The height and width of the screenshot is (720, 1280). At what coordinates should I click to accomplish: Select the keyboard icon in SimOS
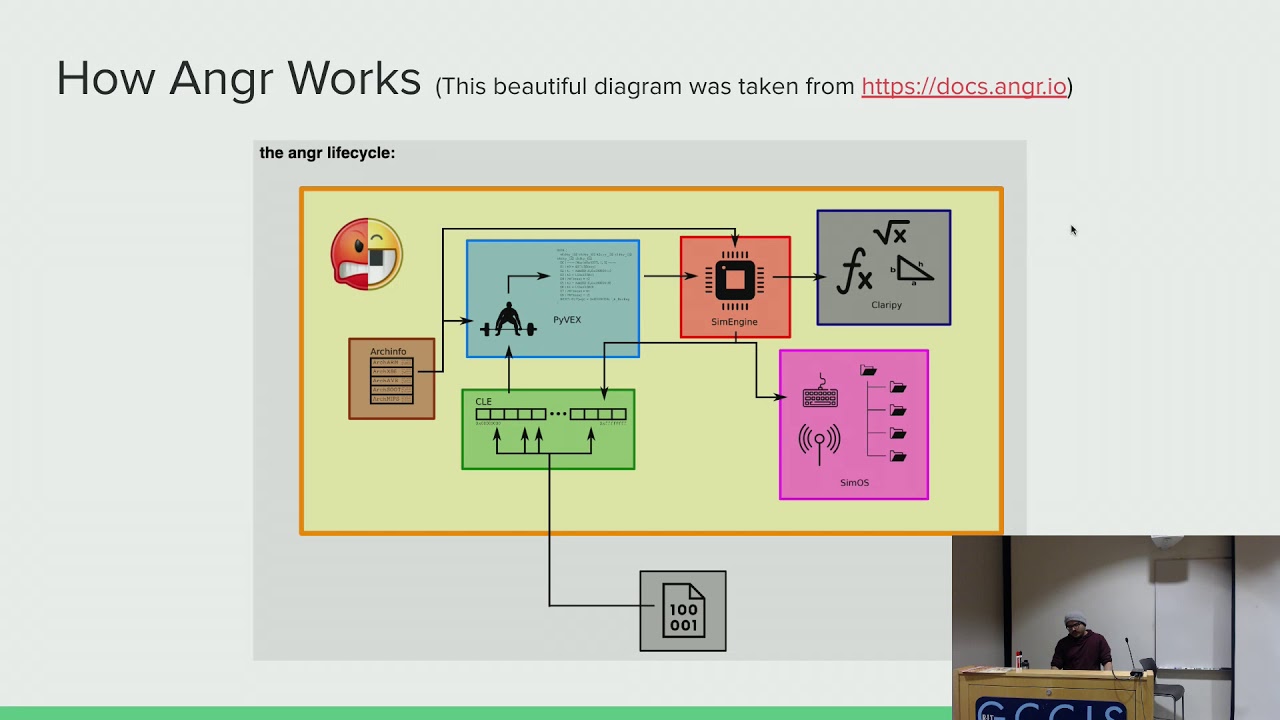(820, 393)
